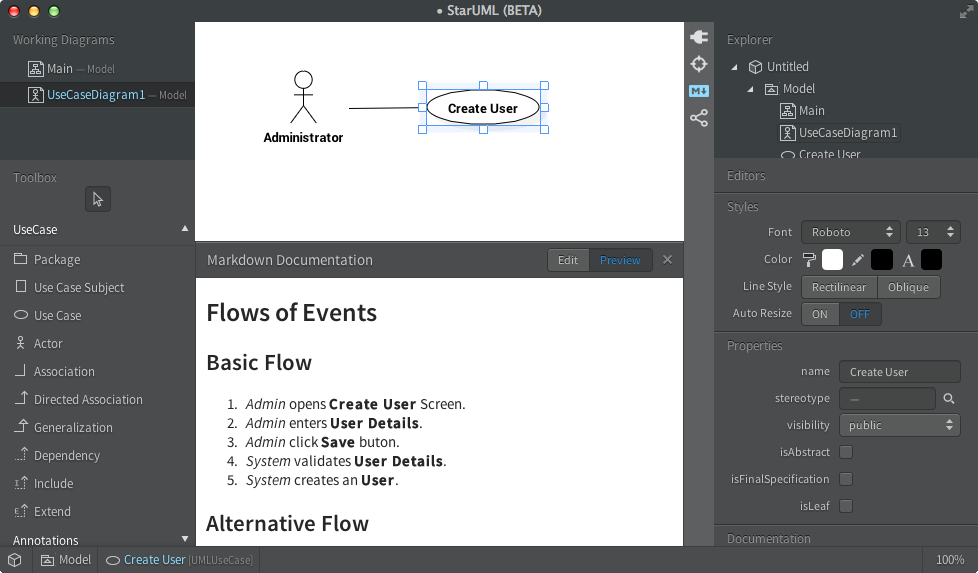Tick the isLeaf checkbox
This screenshot has height=573, width=978.
coord(846,506)
